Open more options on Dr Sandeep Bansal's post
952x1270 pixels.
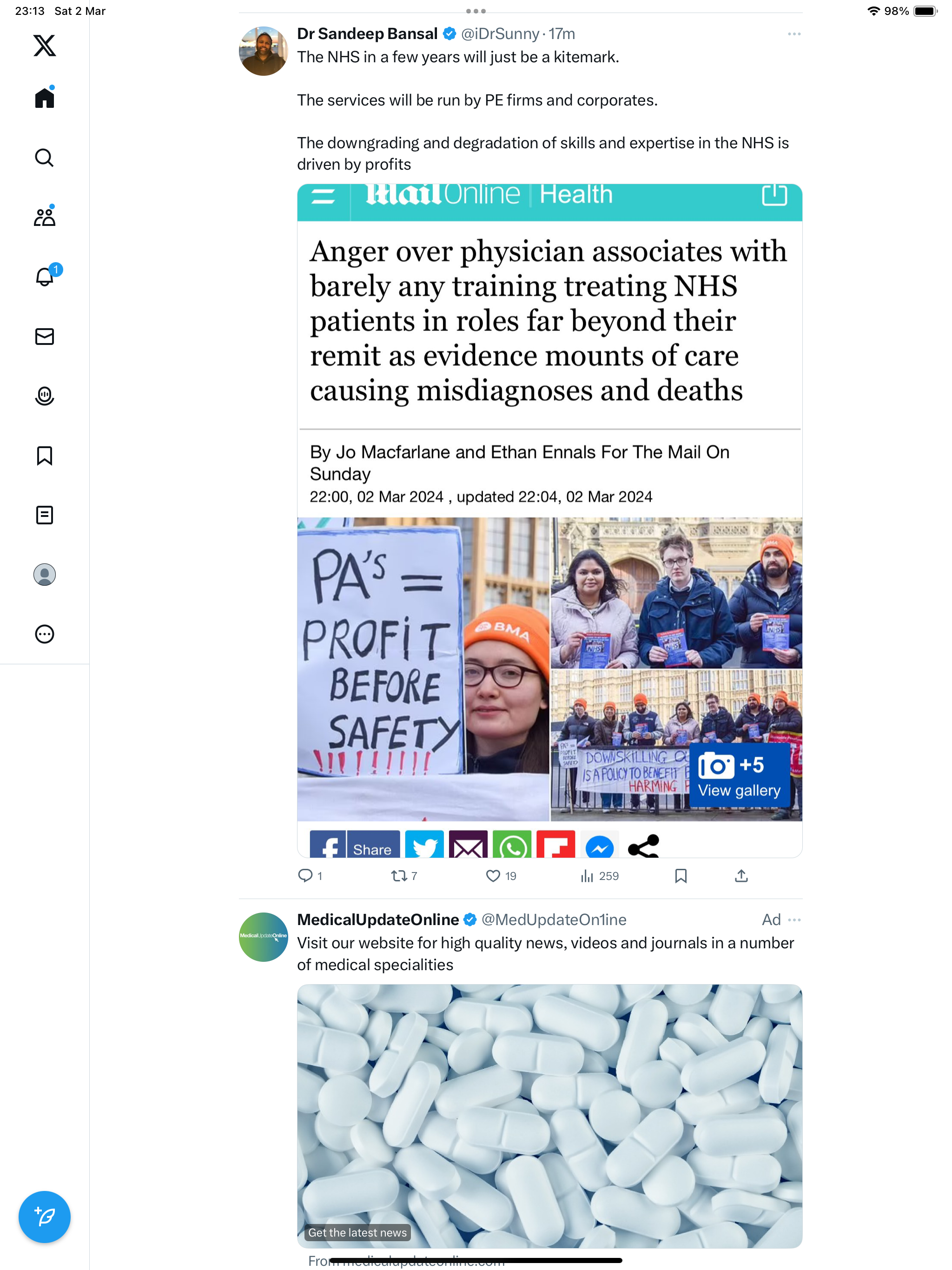794,34
